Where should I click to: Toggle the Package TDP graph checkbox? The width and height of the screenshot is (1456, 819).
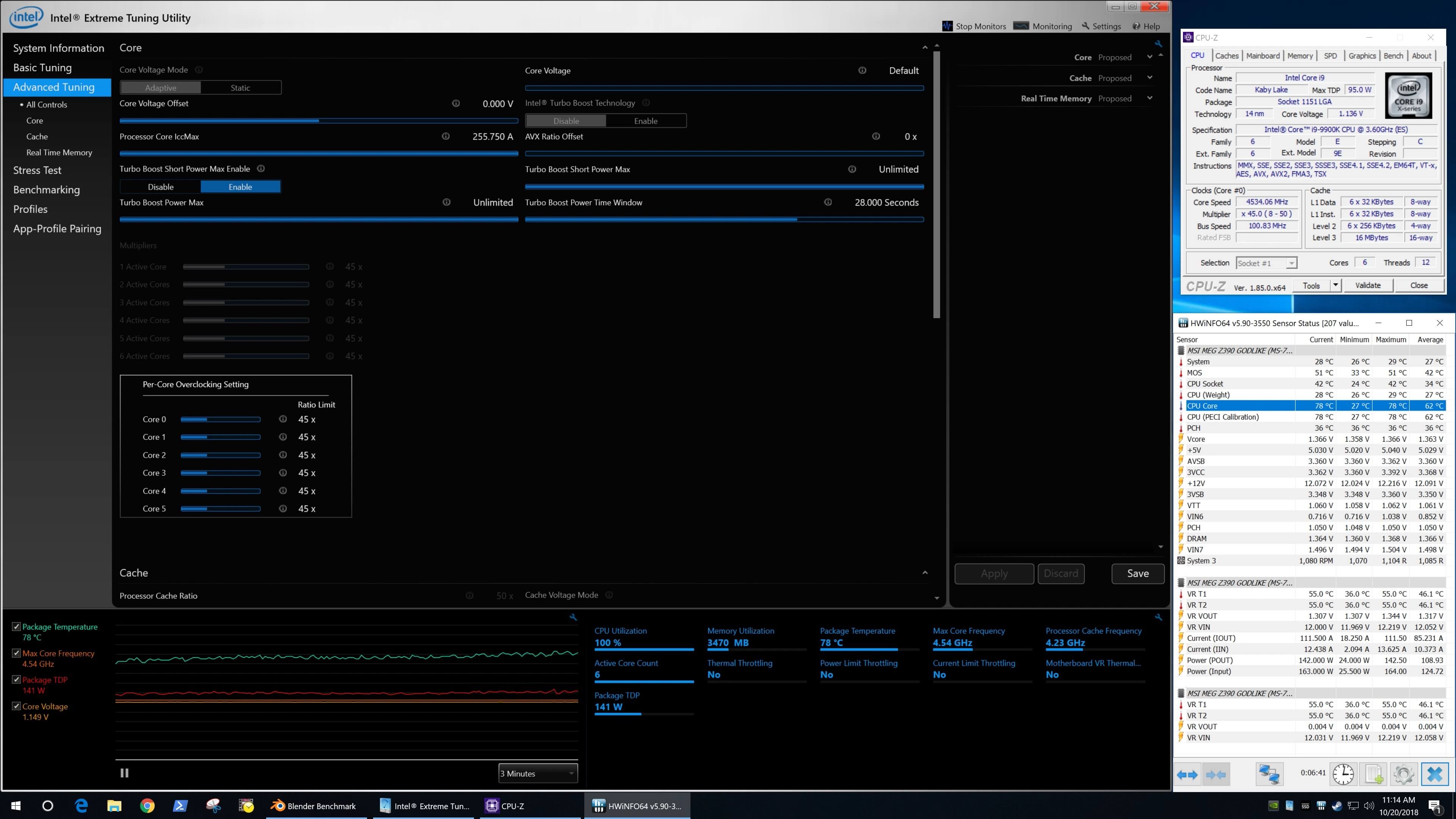coord(16,679)
